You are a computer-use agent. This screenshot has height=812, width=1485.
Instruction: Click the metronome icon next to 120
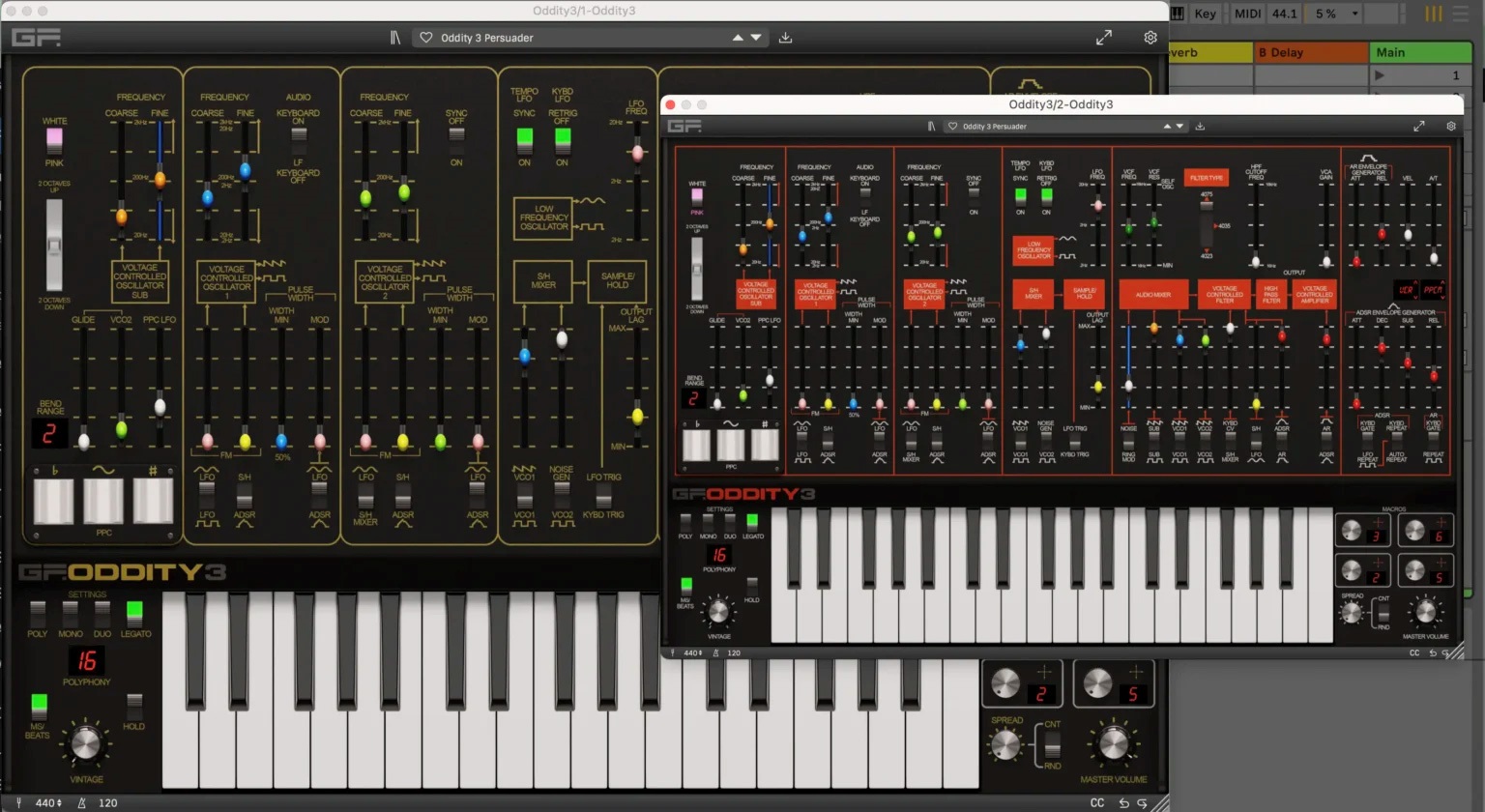pyautogui.click(x=81, y=802)
